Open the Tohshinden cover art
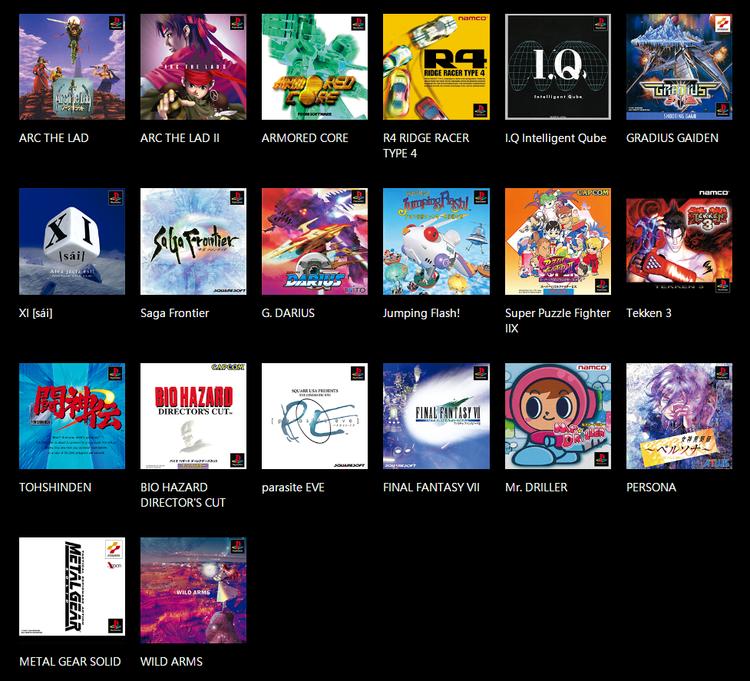The image size is (750, 681). click(x=72, y=416)
